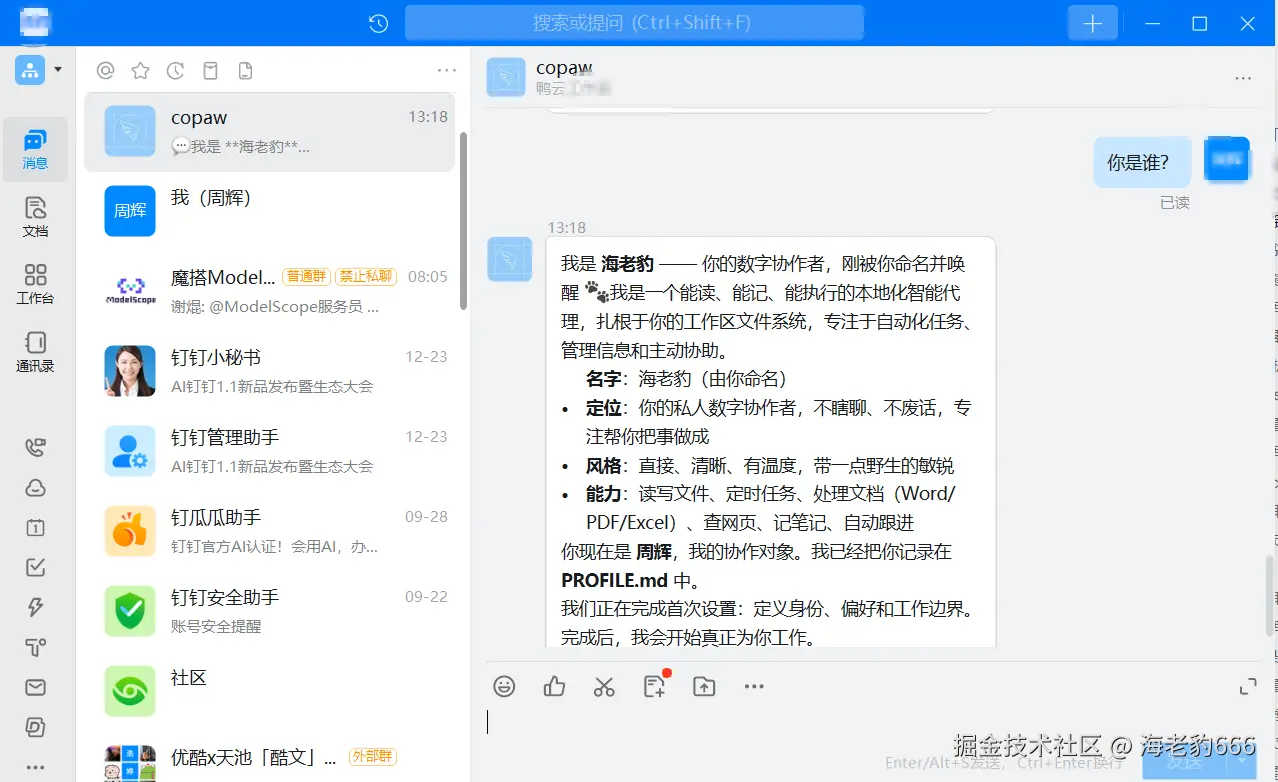Click the search or ask input field
The width and height of the screenshot is (1278, 782).
[634, 23]
